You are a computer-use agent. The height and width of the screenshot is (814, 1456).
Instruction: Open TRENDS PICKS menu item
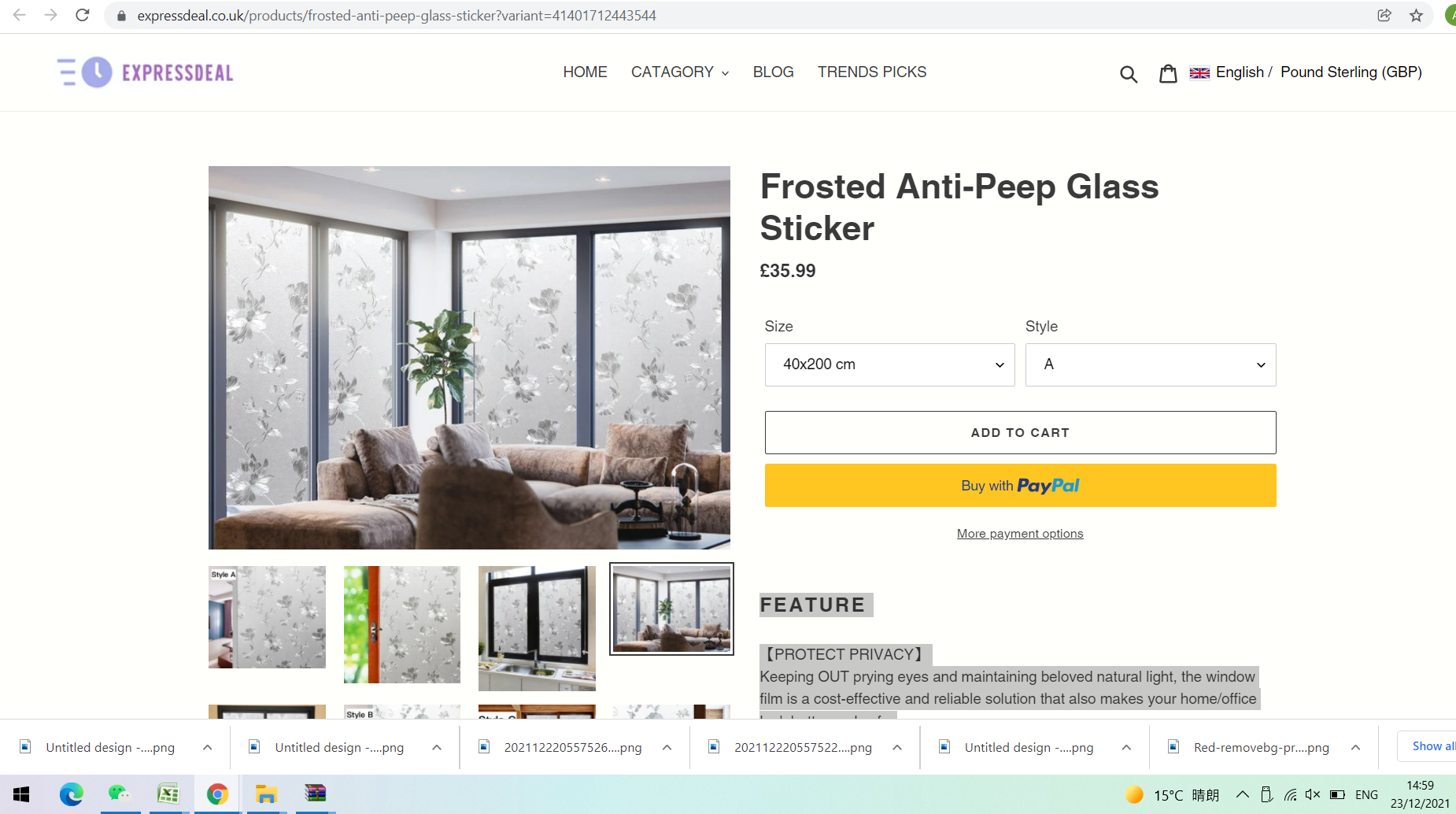[872, 72]
